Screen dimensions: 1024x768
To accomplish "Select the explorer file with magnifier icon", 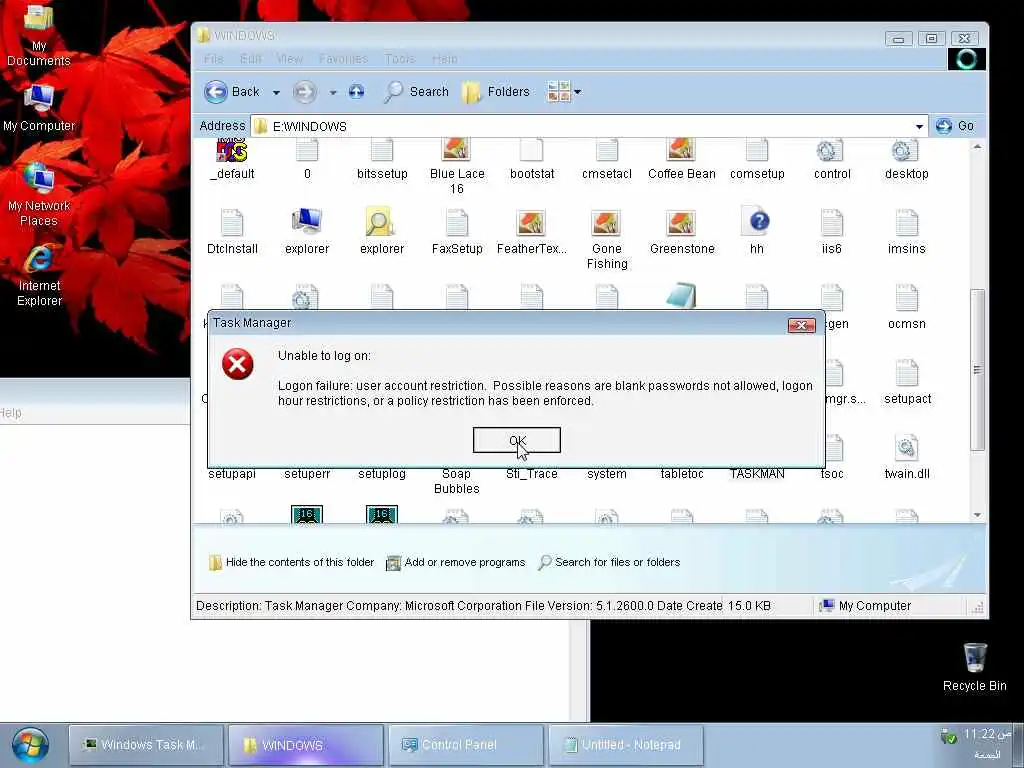I will coord(382,232).
